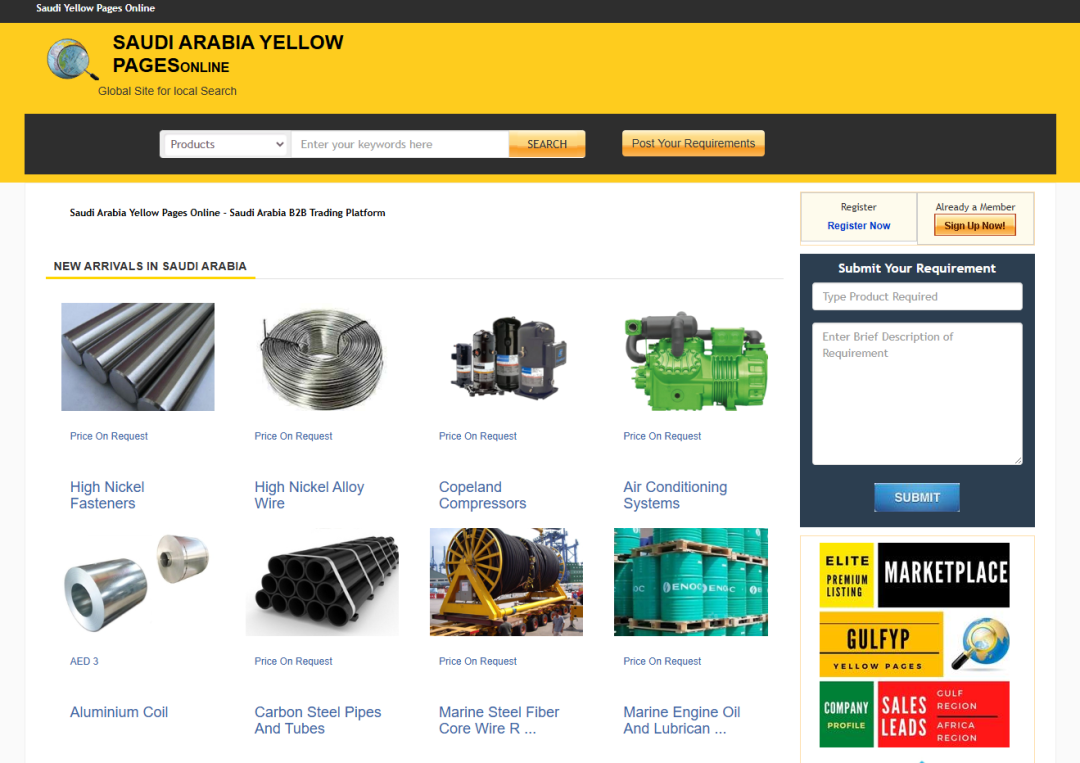This screenshot has width=1080, height=763.
Task: Follow the Register Now link
Action: pyautogui.click(x=858, y=226)
